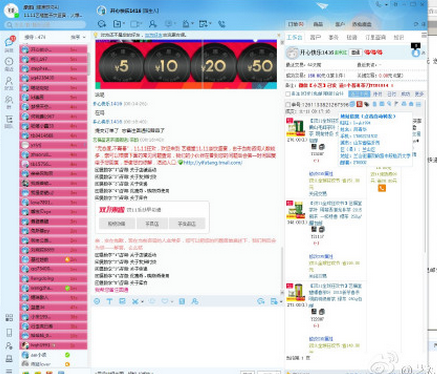437x374 pixels.
Task: Select the font T icon
Action: click(109, 301)
